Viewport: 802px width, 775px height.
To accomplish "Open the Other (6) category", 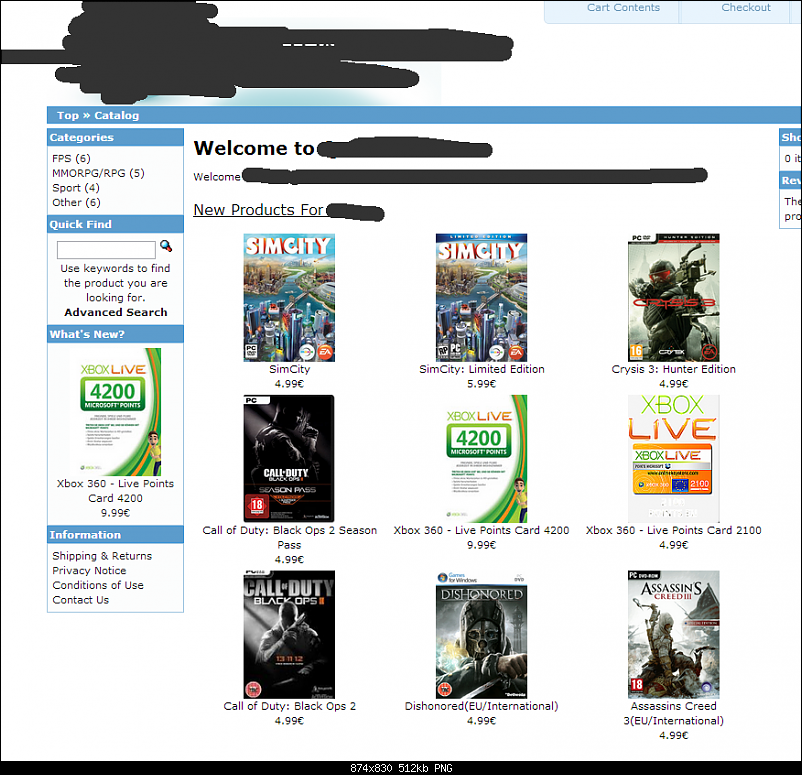I will (76, 203).
